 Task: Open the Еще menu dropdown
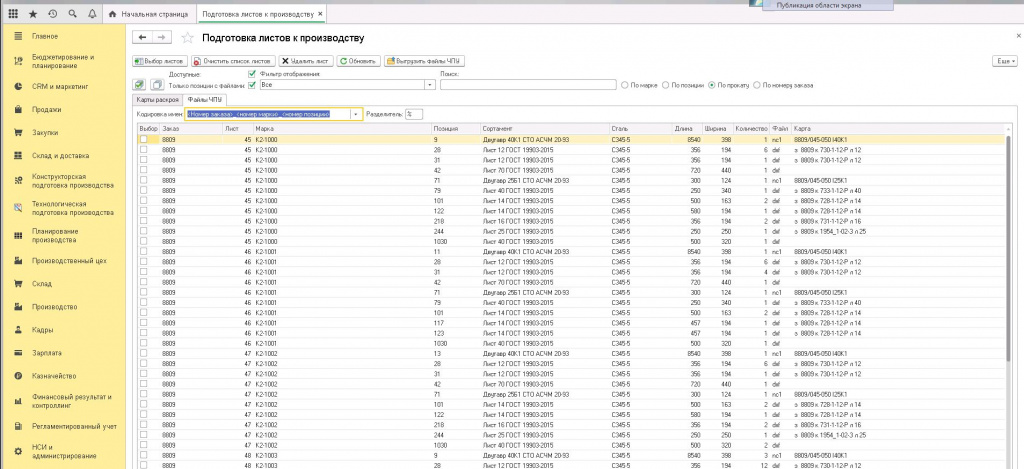pyautogui.click(x=1004, y=61)
